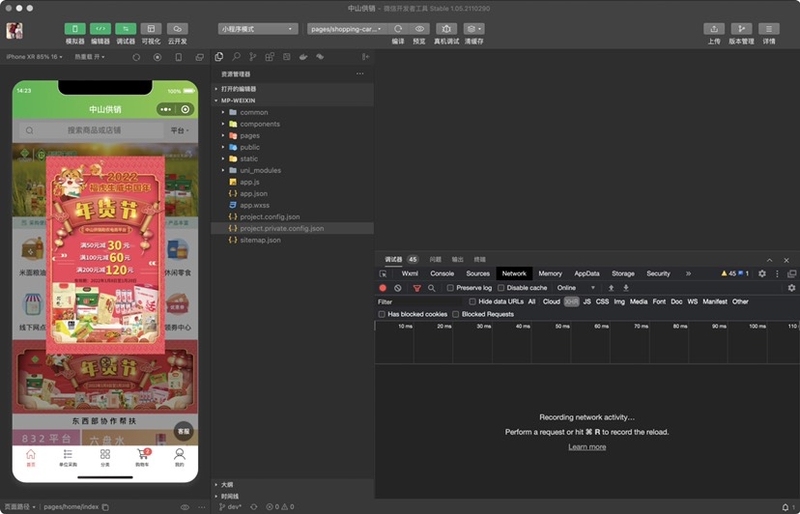Open the notification bell in status bar
Image resolution: width=800 pixels, height=514 pixels.
[x=785, y=507]
